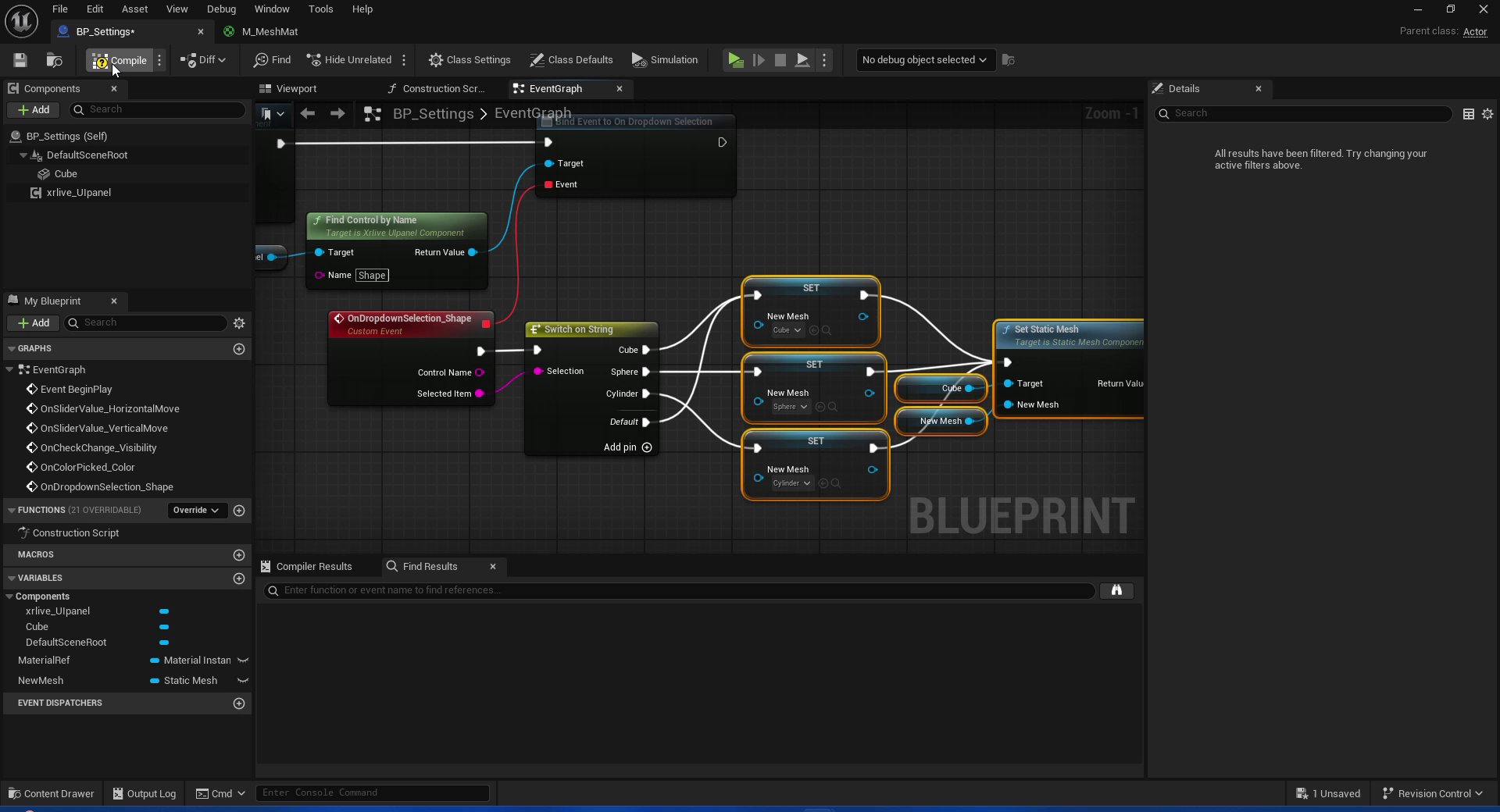The image size is (1500, 812).
Task: Switch to the Viewport tab
Action: pyautogui.click(x=296, y=89)
